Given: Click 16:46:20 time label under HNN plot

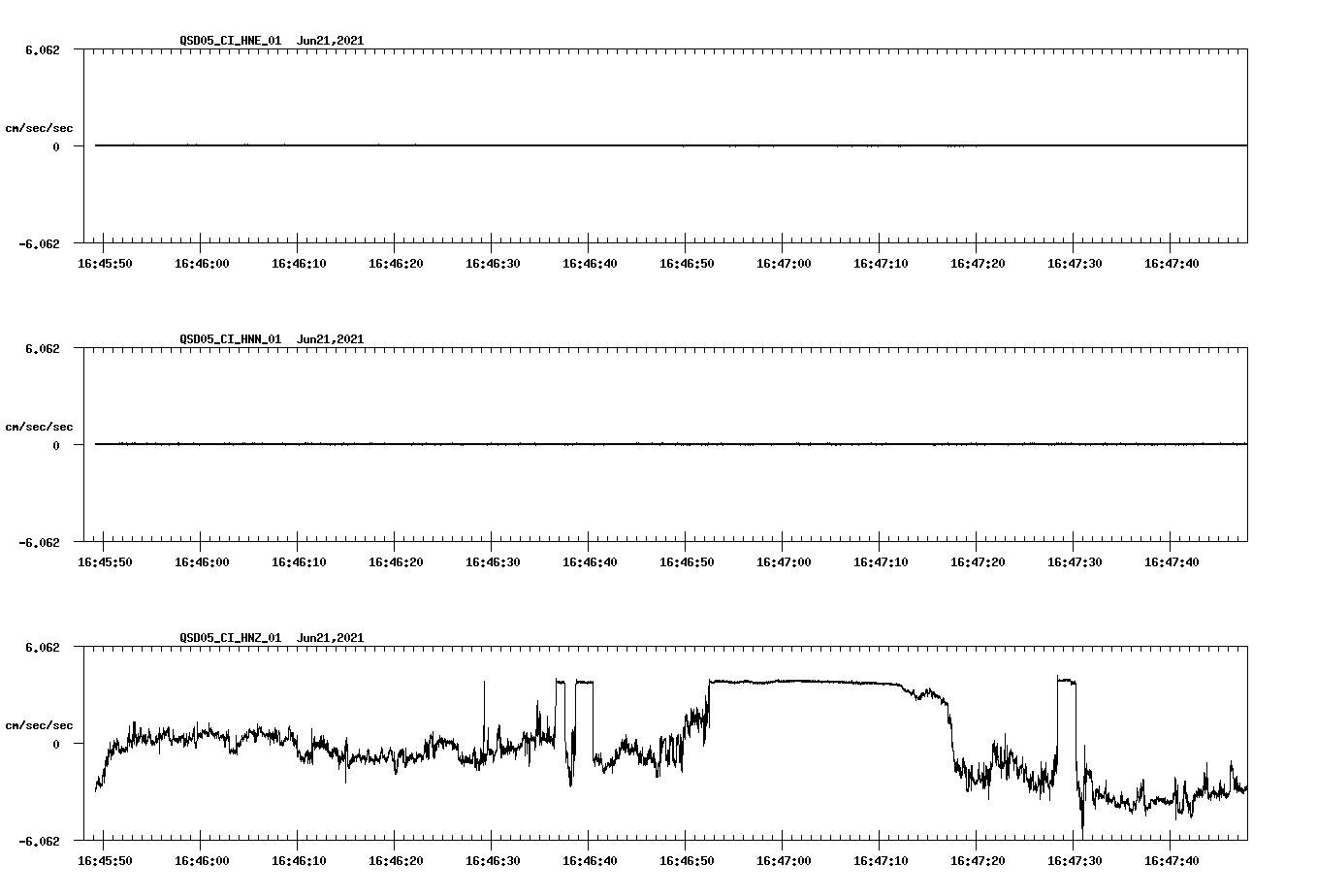Looking at the screenshot, I should pyautogui.click(x=396, y=562).
